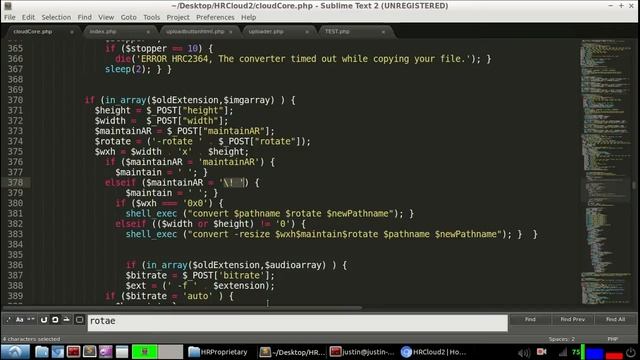Click the Find Prev button
The height and width of the screenshot is (360, 640).
point(572,320)
